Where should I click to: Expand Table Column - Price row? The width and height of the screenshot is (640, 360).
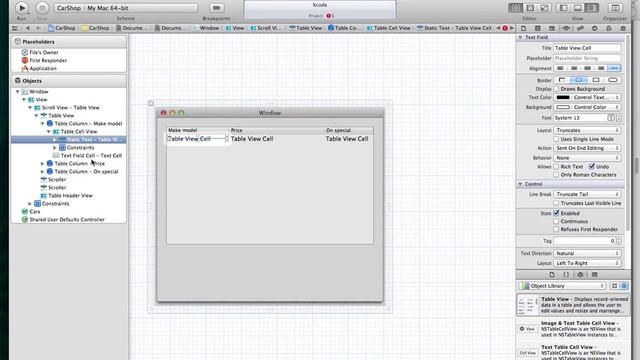42,164
